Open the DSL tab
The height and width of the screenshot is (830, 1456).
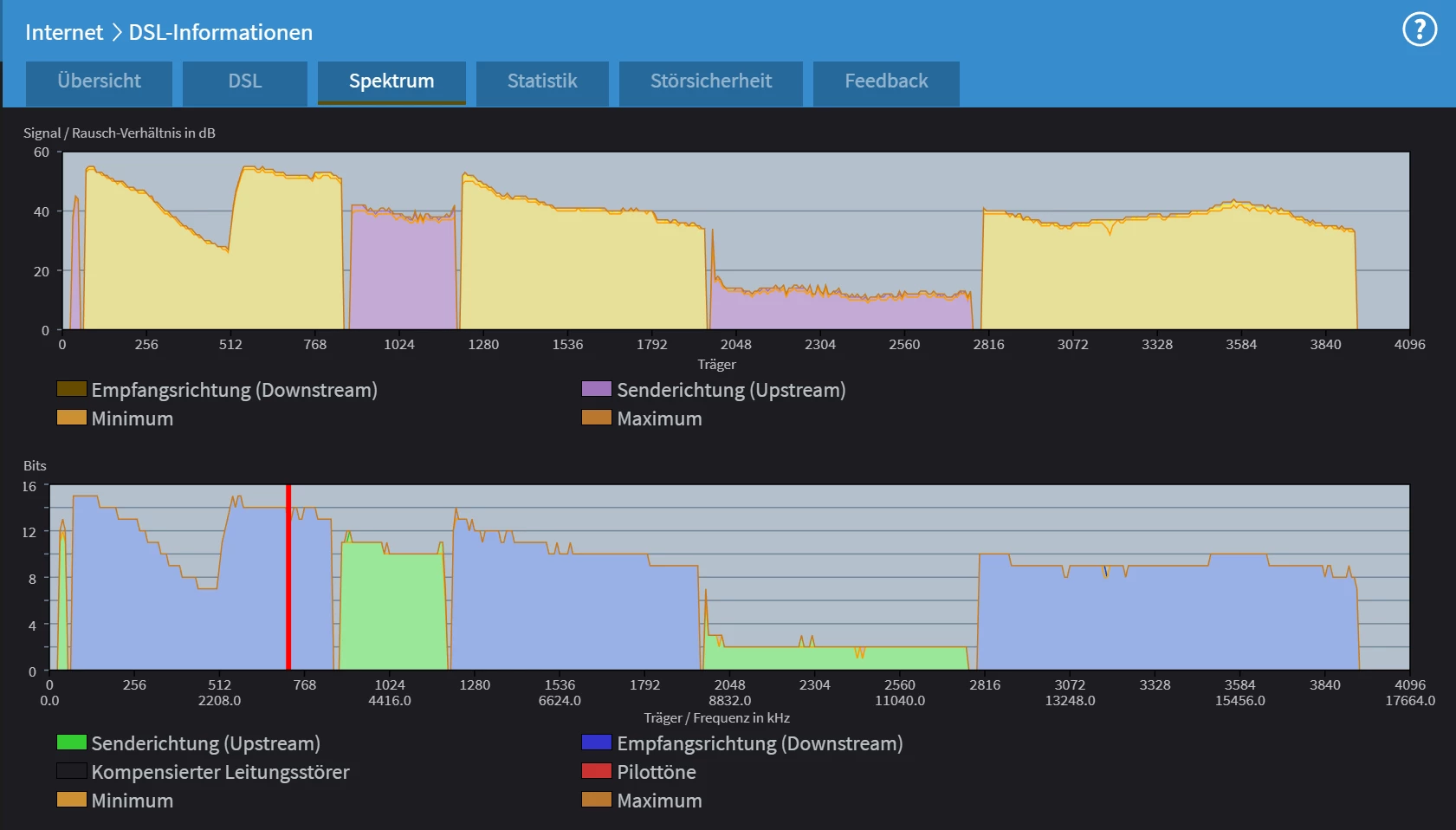pos(245,83)
